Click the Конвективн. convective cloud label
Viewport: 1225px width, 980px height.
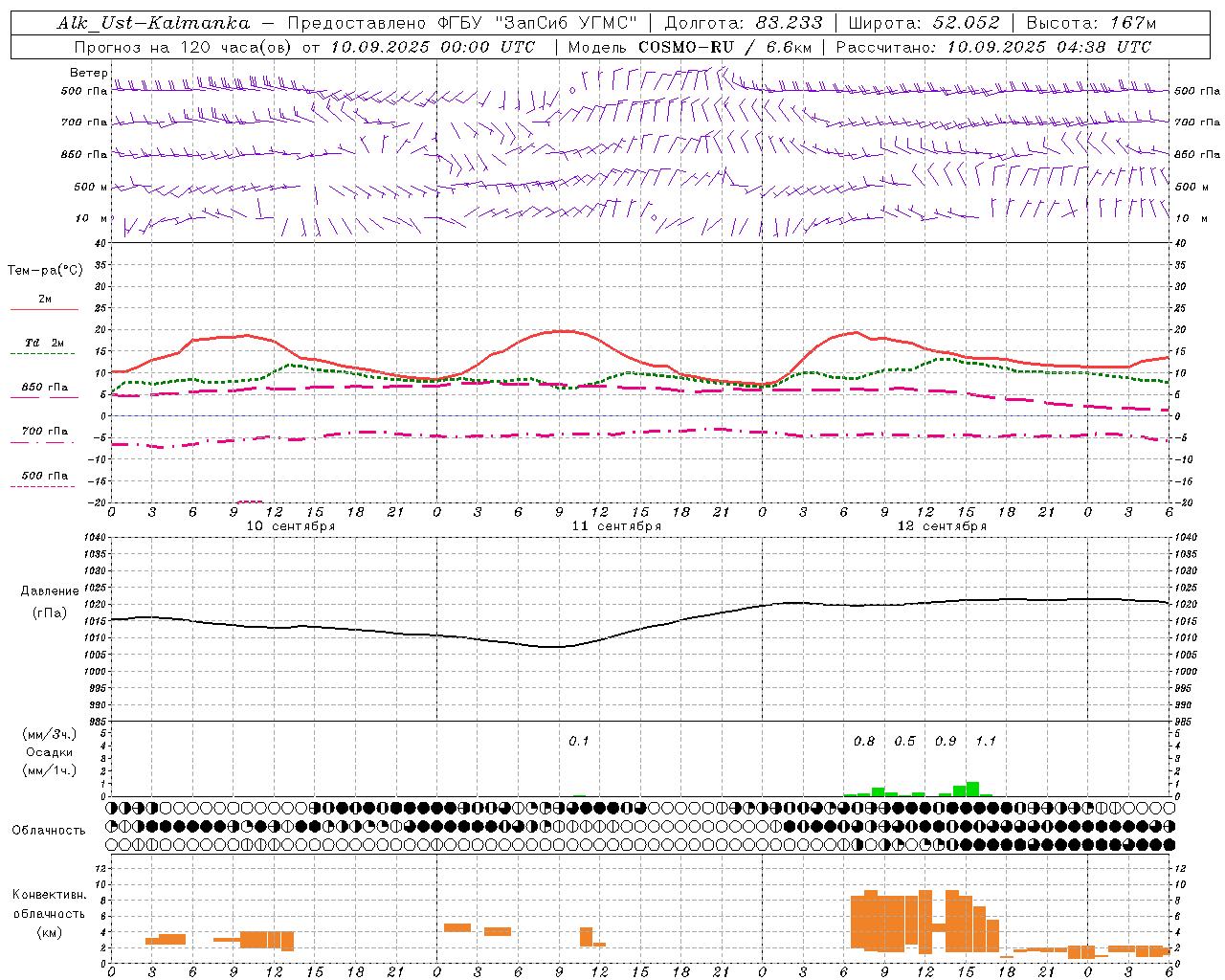50,895
